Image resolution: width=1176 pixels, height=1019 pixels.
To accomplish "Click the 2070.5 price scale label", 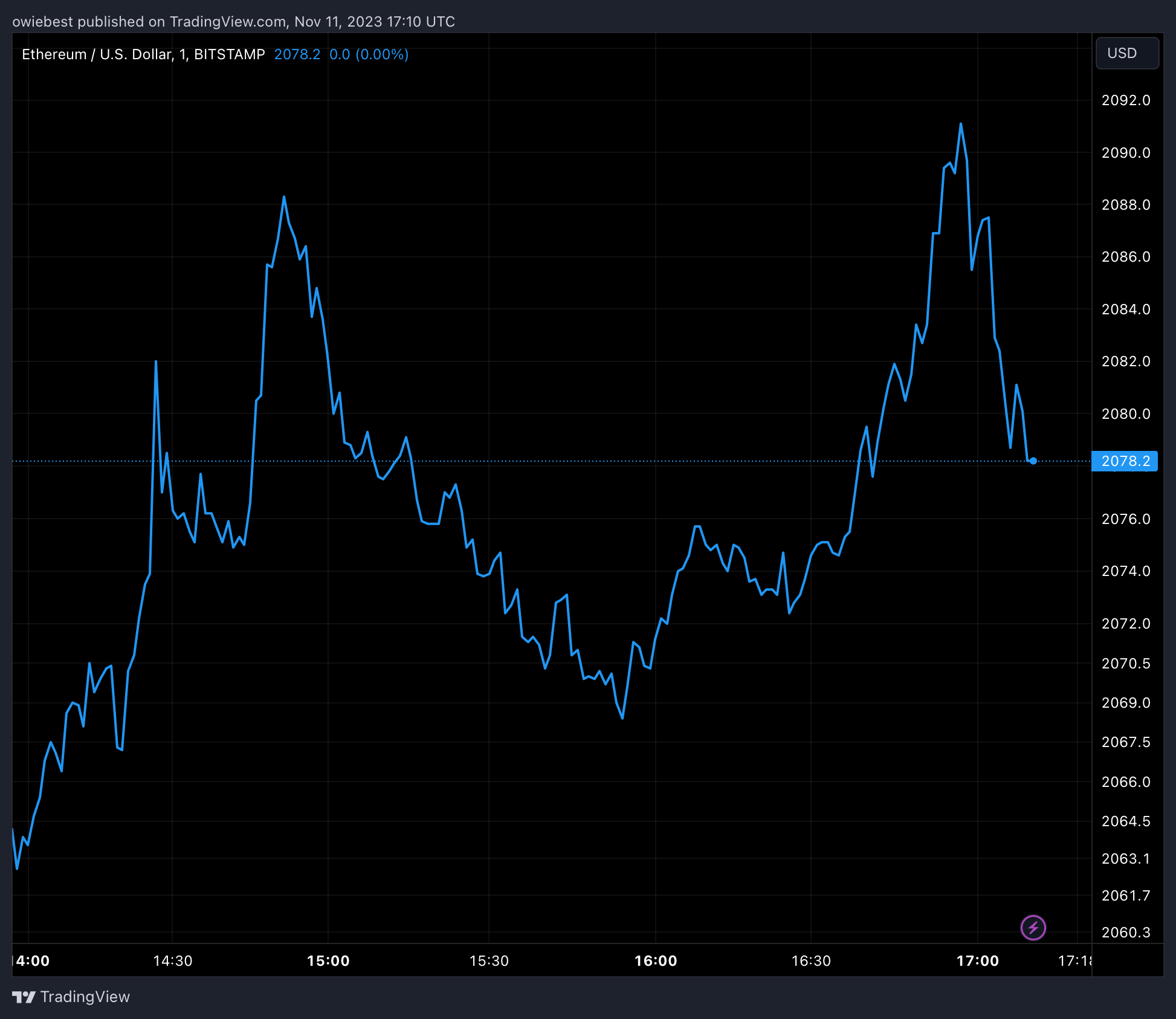I will click(1125, 664).
